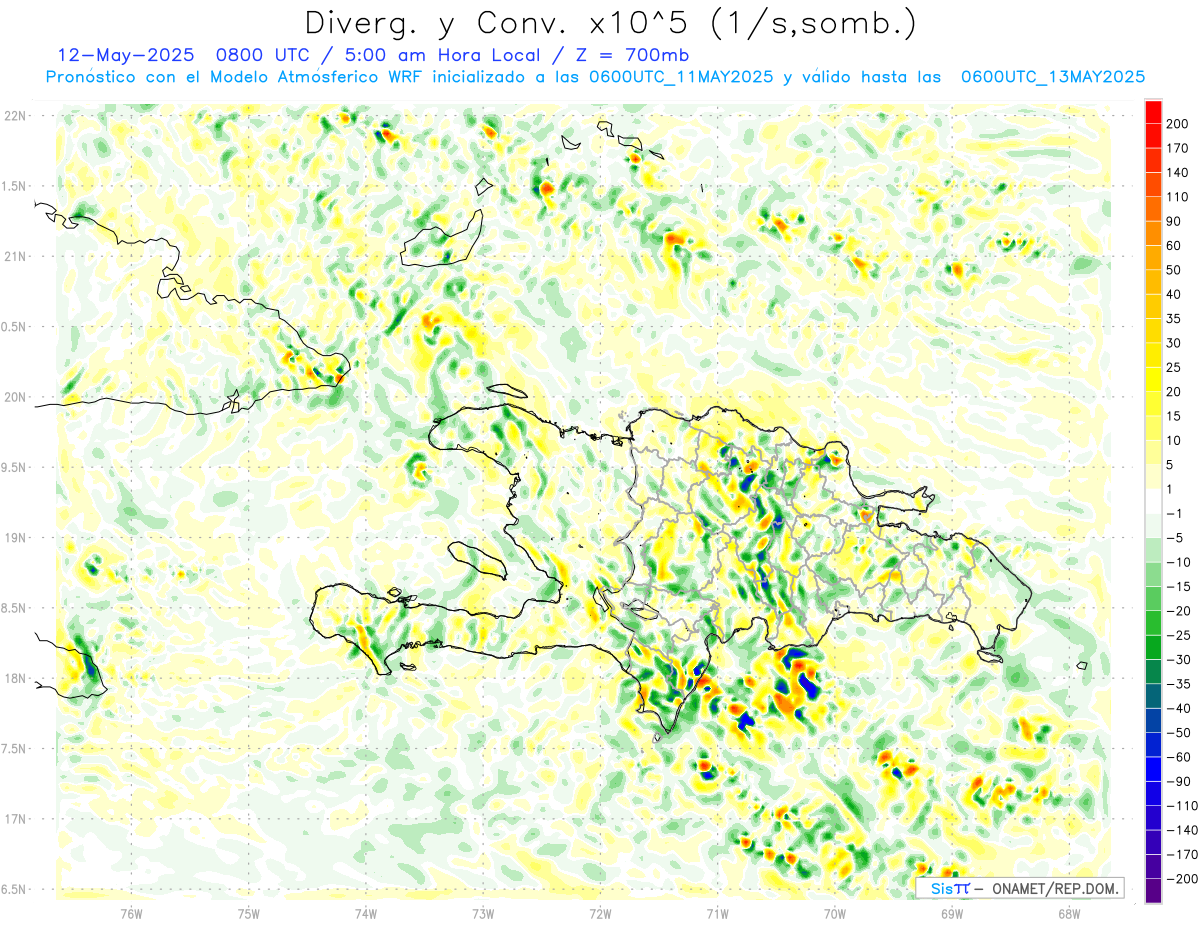Click the "18N" latitude label
This screenshot has height=927, width=1200.
14,679
